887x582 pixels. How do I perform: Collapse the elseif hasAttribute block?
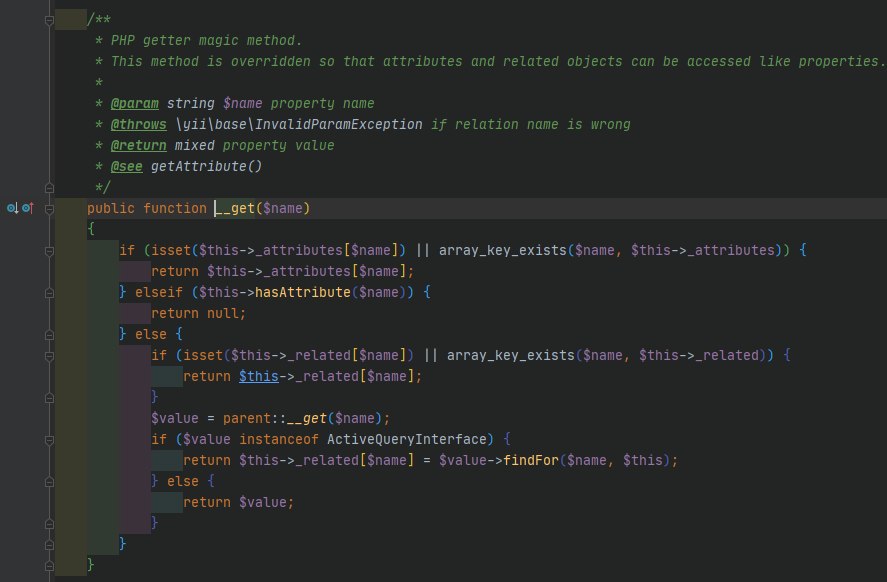pos(49,293)
